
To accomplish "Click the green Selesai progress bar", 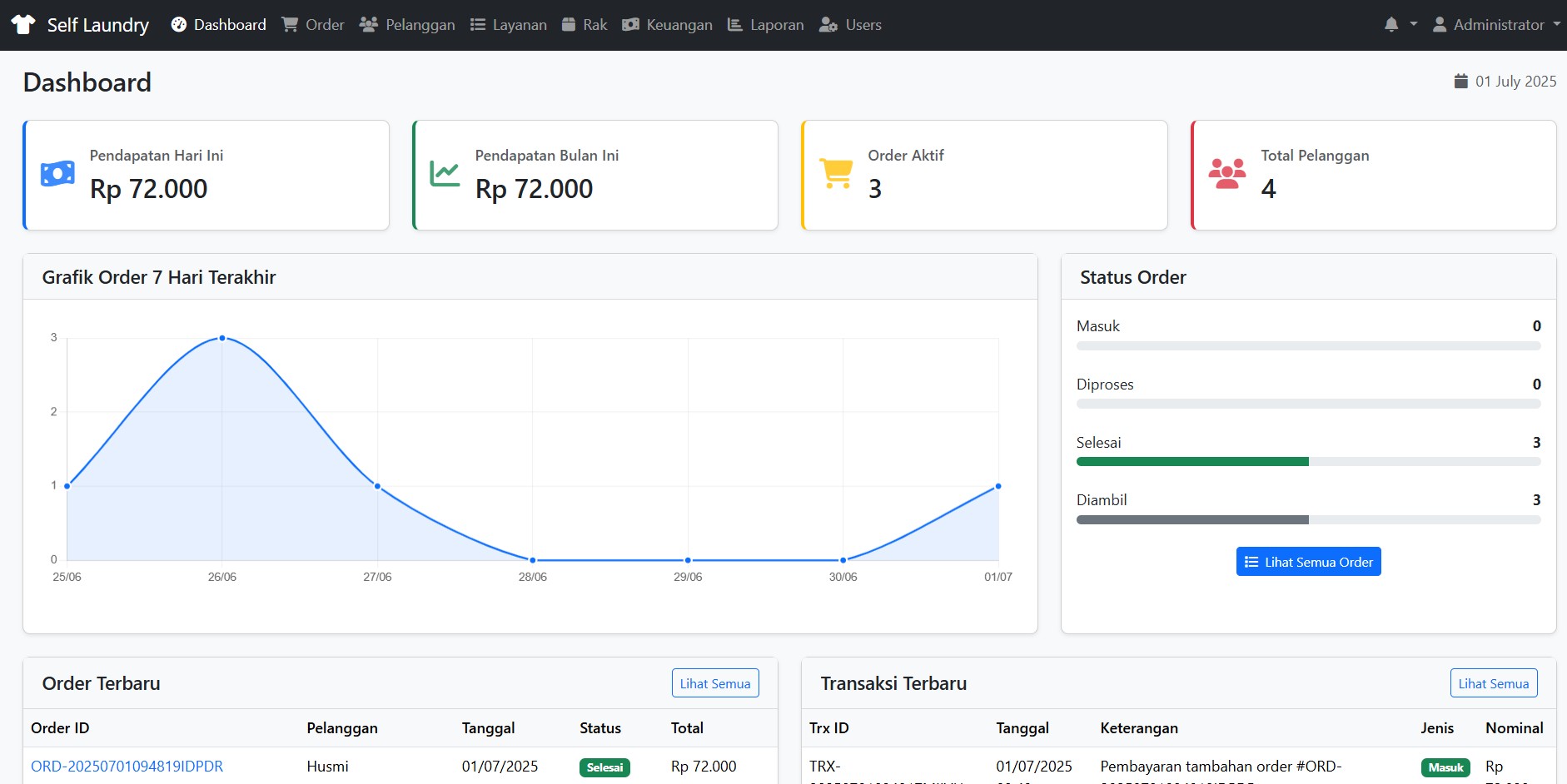I will 1192,461.
